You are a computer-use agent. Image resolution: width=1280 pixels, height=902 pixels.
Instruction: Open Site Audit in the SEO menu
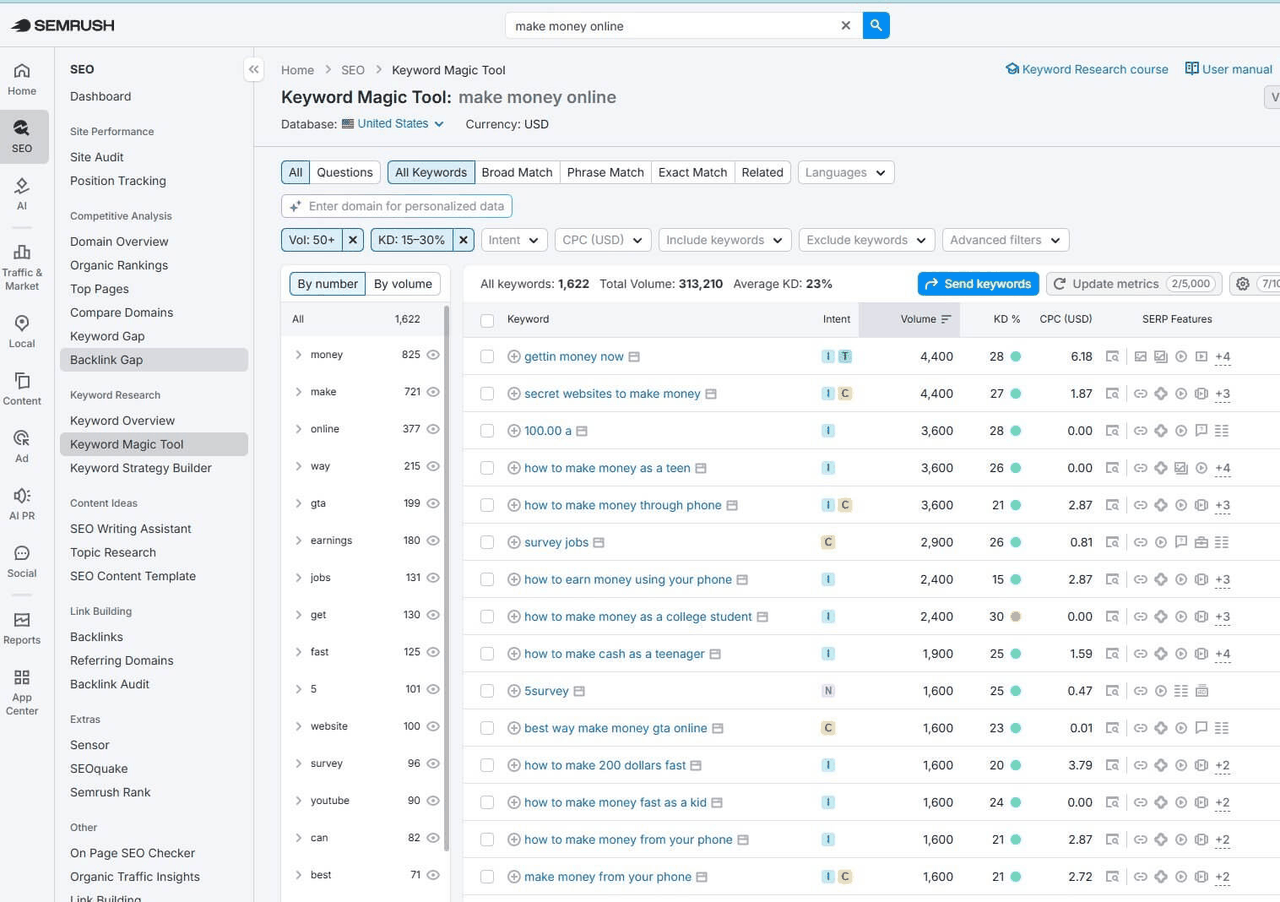pyautogui.click(x=97, y=157)
